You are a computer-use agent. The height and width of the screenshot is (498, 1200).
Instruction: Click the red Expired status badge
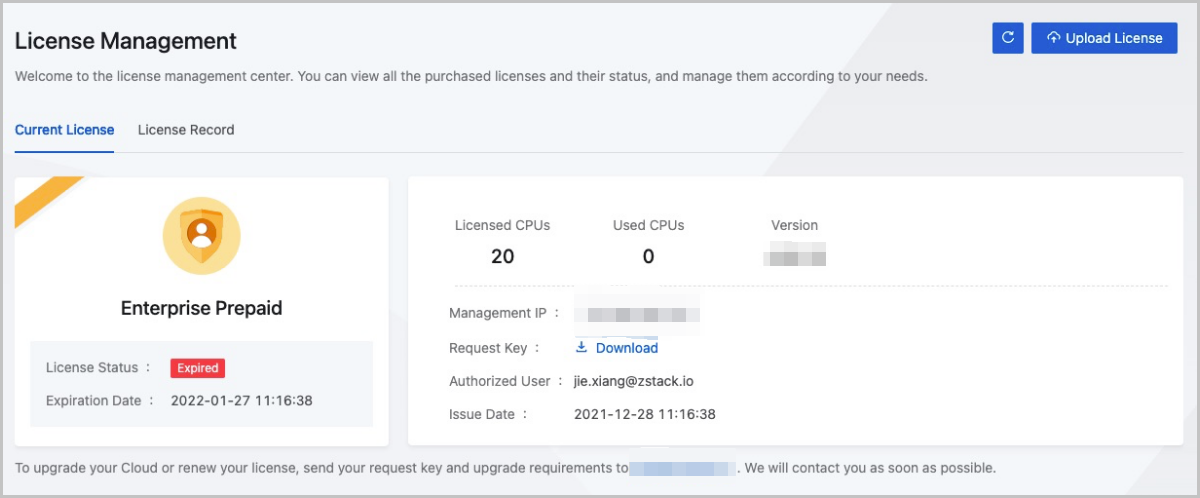click(x=197, y=368)
